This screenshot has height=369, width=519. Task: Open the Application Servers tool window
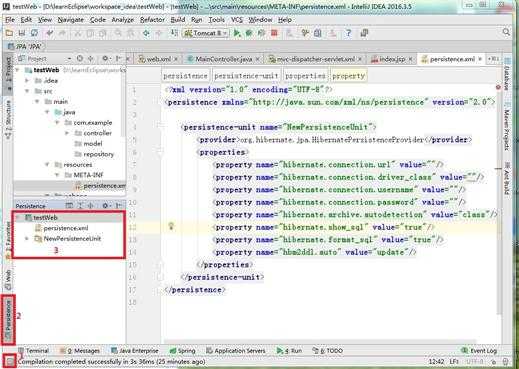tap(236, 350)
